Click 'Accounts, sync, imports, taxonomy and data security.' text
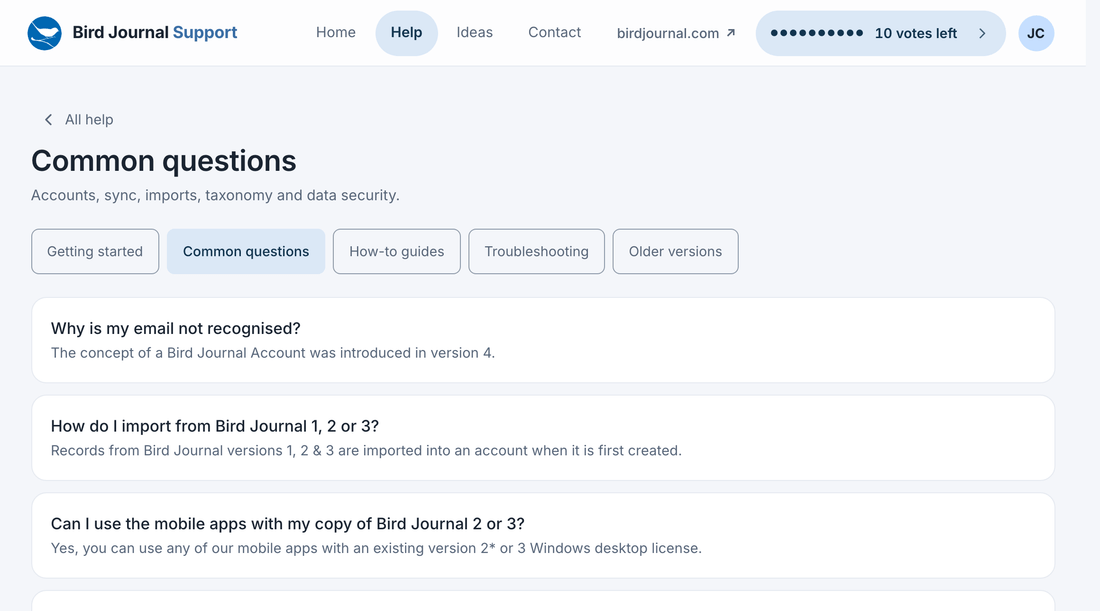Screen dimensions: 1100x611 [215, 195]
